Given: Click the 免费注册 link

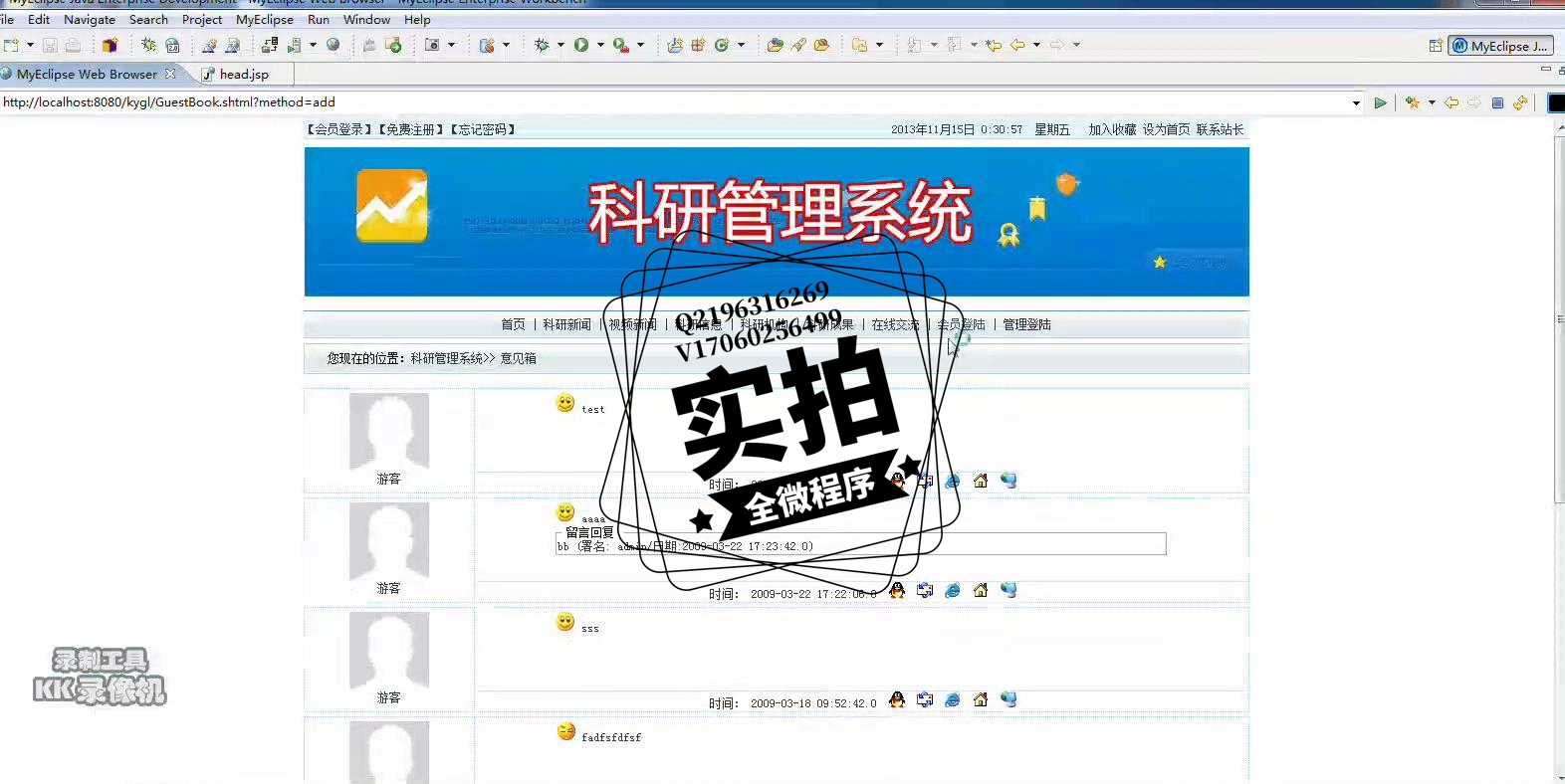Looking at the screenshot, I should click(x=410, y=129).
